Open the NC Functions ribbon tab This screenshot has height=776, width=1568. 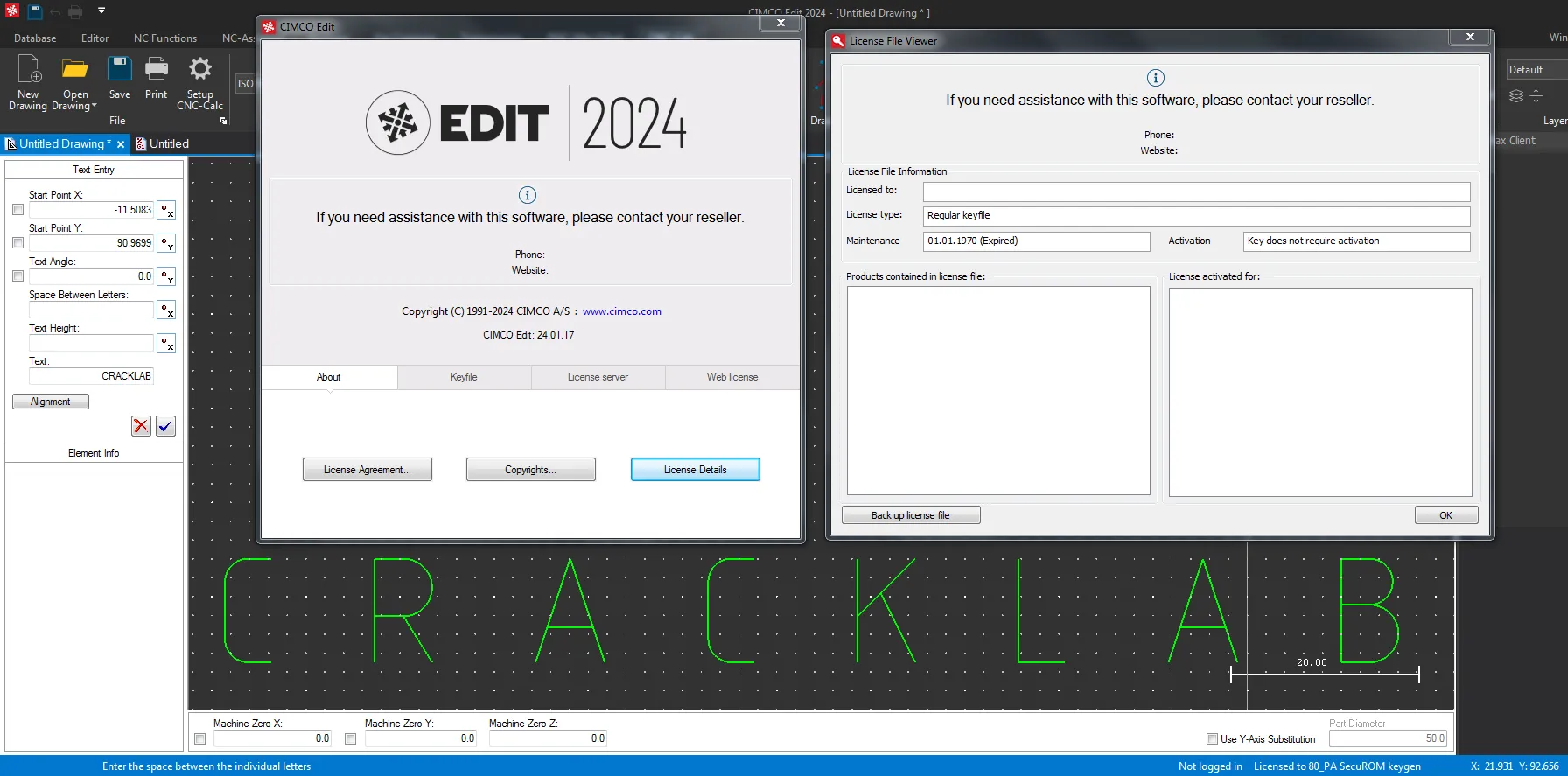(165, 38)
